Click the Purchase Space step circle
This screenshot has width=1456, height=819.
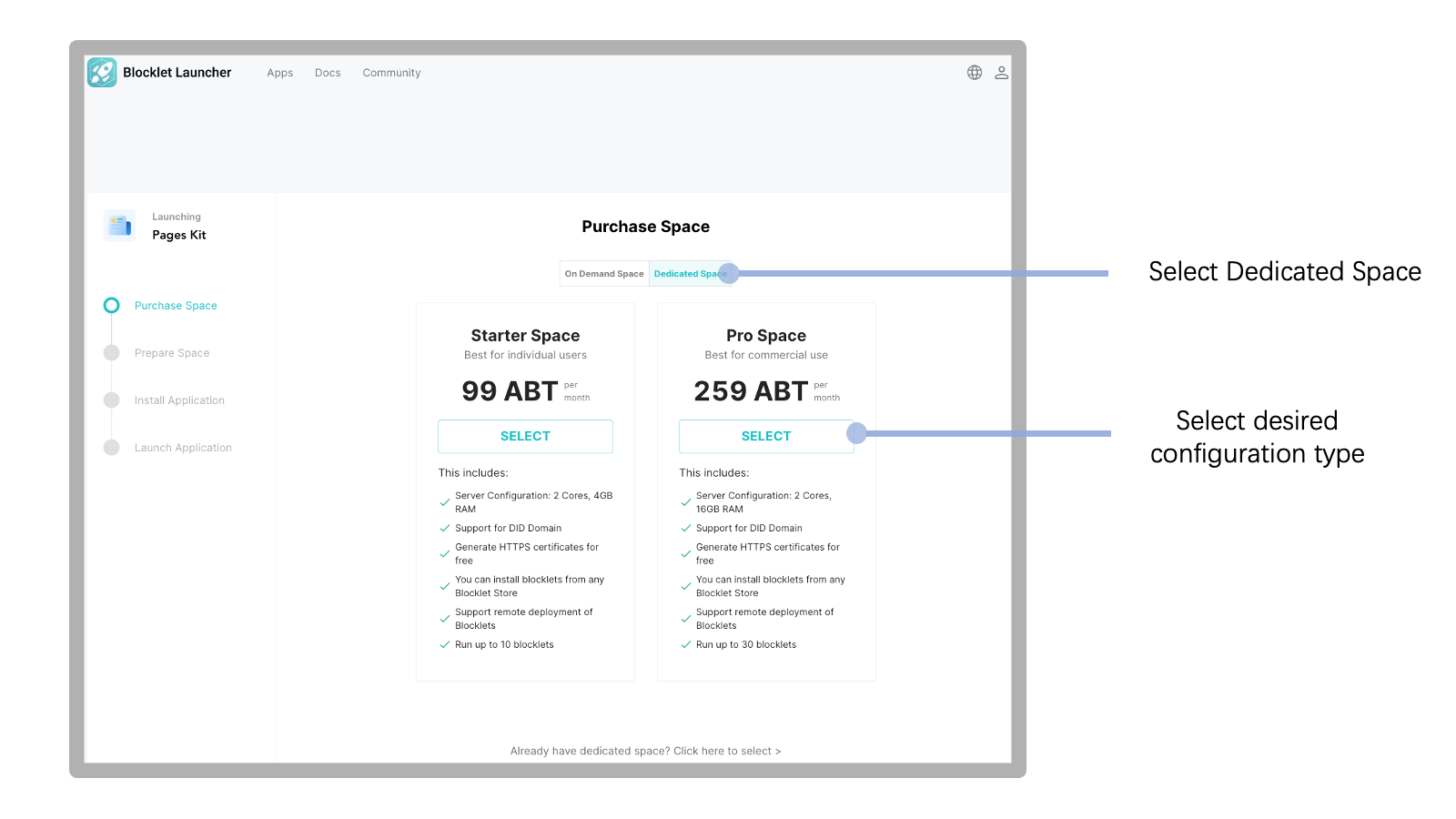[112, 306]
